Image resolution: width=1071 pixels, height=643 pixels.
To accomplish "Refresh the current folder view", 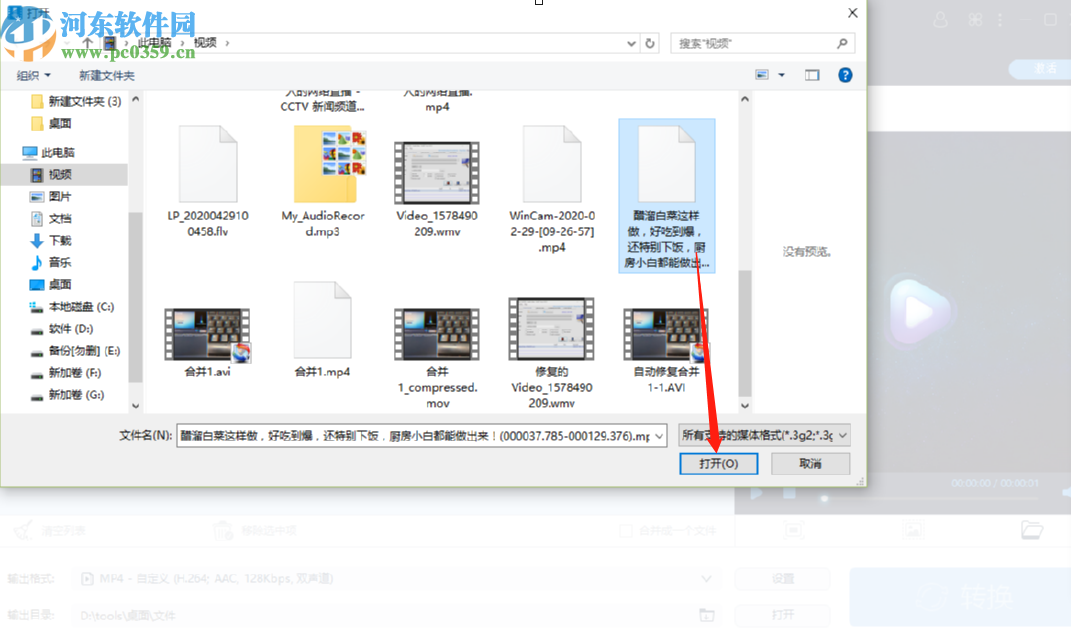I will click(x=650, y=43).
